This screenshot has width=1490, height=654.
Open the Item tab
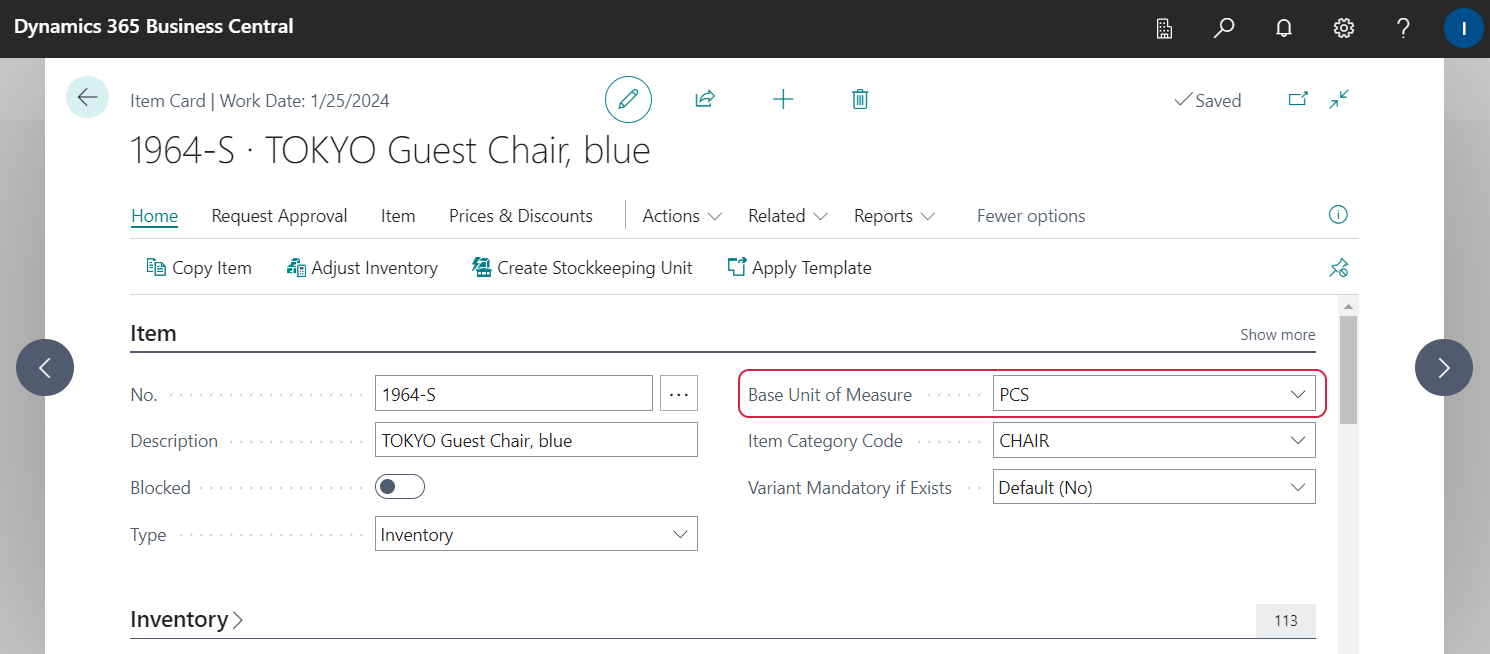click(398, 216)
